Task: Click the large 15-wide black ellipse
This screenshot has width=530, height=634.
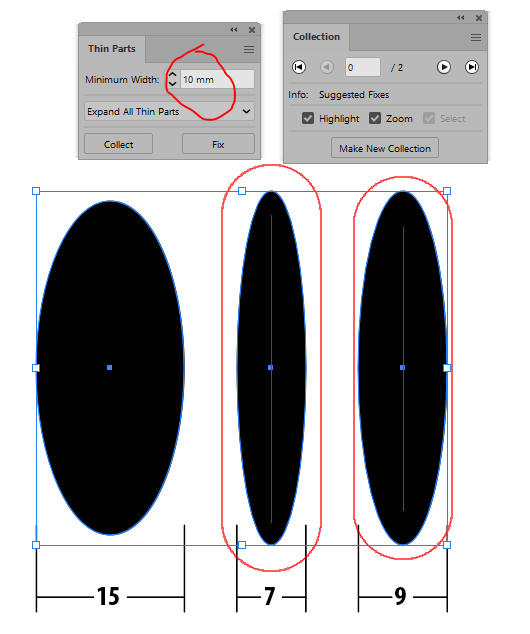Action: pyautogui.click(x=110, y=368)
